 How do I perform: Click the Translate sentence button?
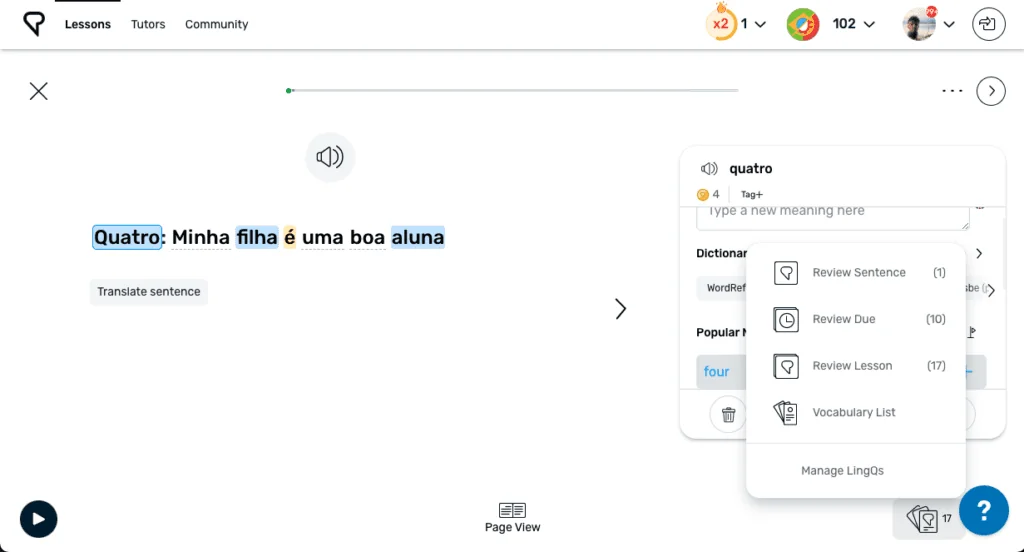click(149, 292)
